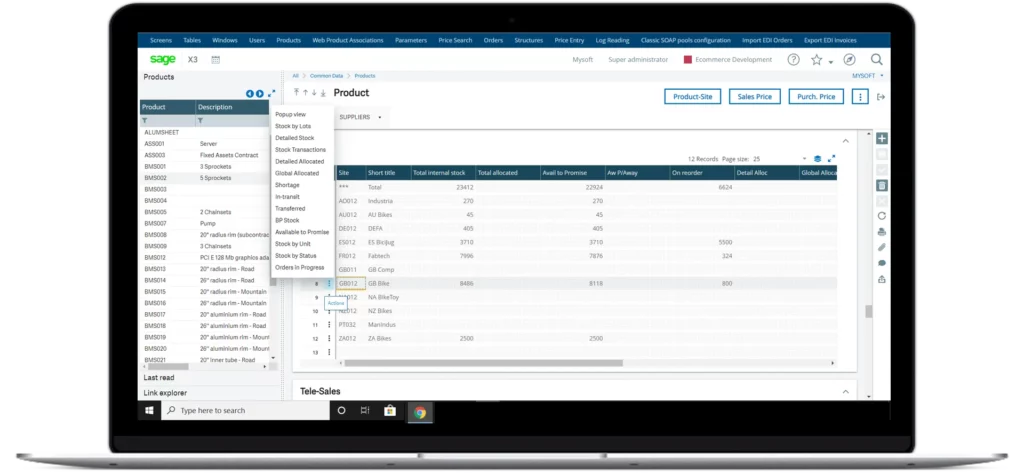Jump to the first product record
The width and height of the screenshot is (1024, 473).
pyautogui.click(x=296, y=93)
